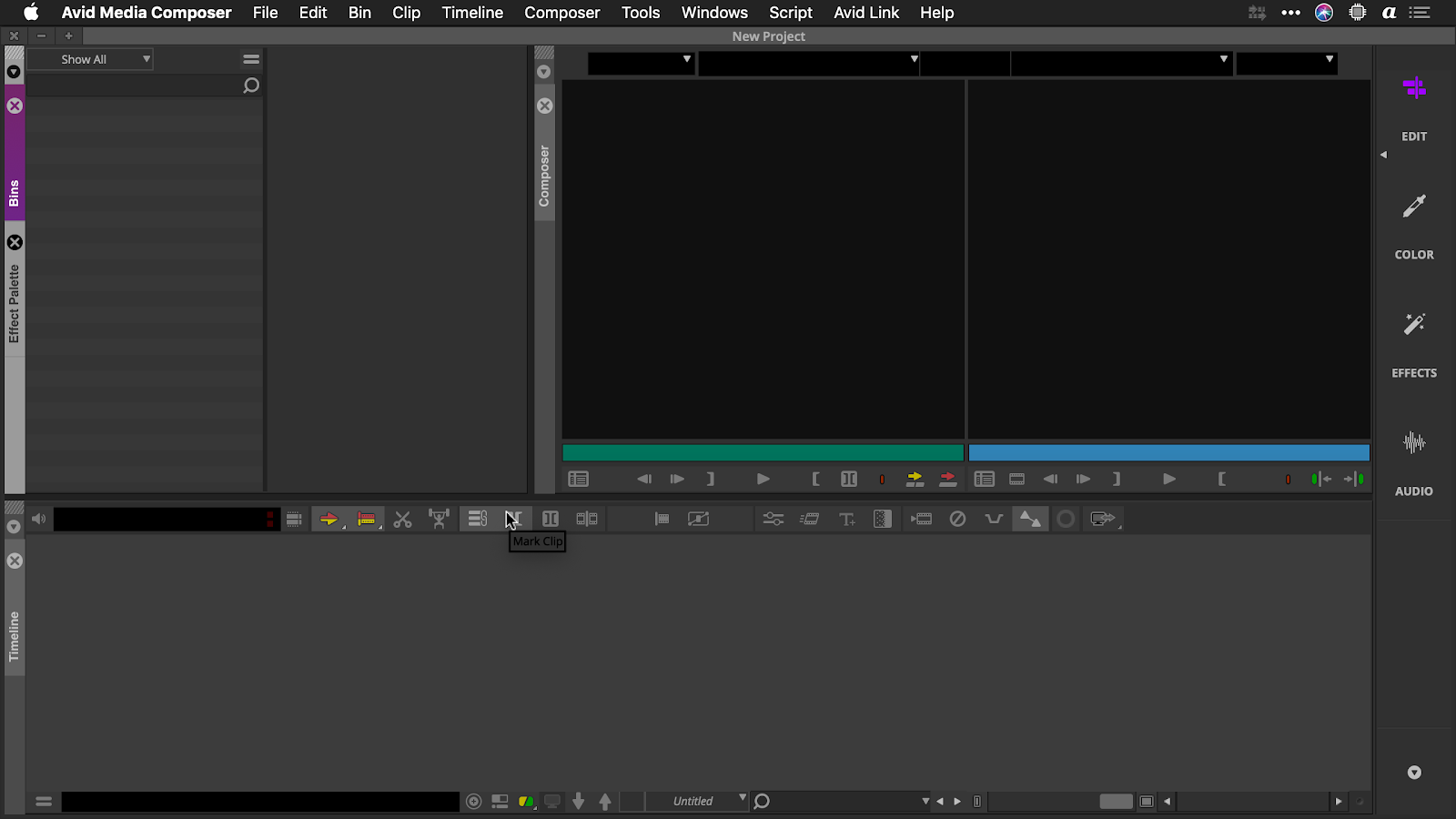The image size is (1456, 819).
Task: Toggle the video quality monitor icon in timeline
Action: click(x=552, y=801)
